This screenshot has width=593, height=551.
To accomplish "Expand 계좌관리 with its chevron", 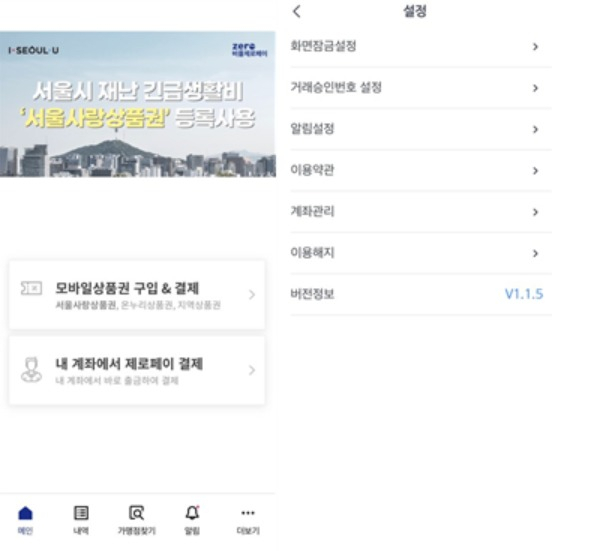I will (535, 212).
